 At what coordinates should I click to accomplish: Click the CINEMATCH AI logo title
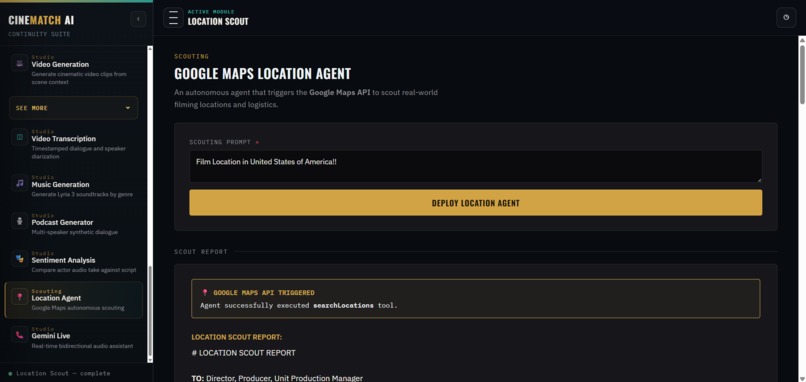pos(41,21)
